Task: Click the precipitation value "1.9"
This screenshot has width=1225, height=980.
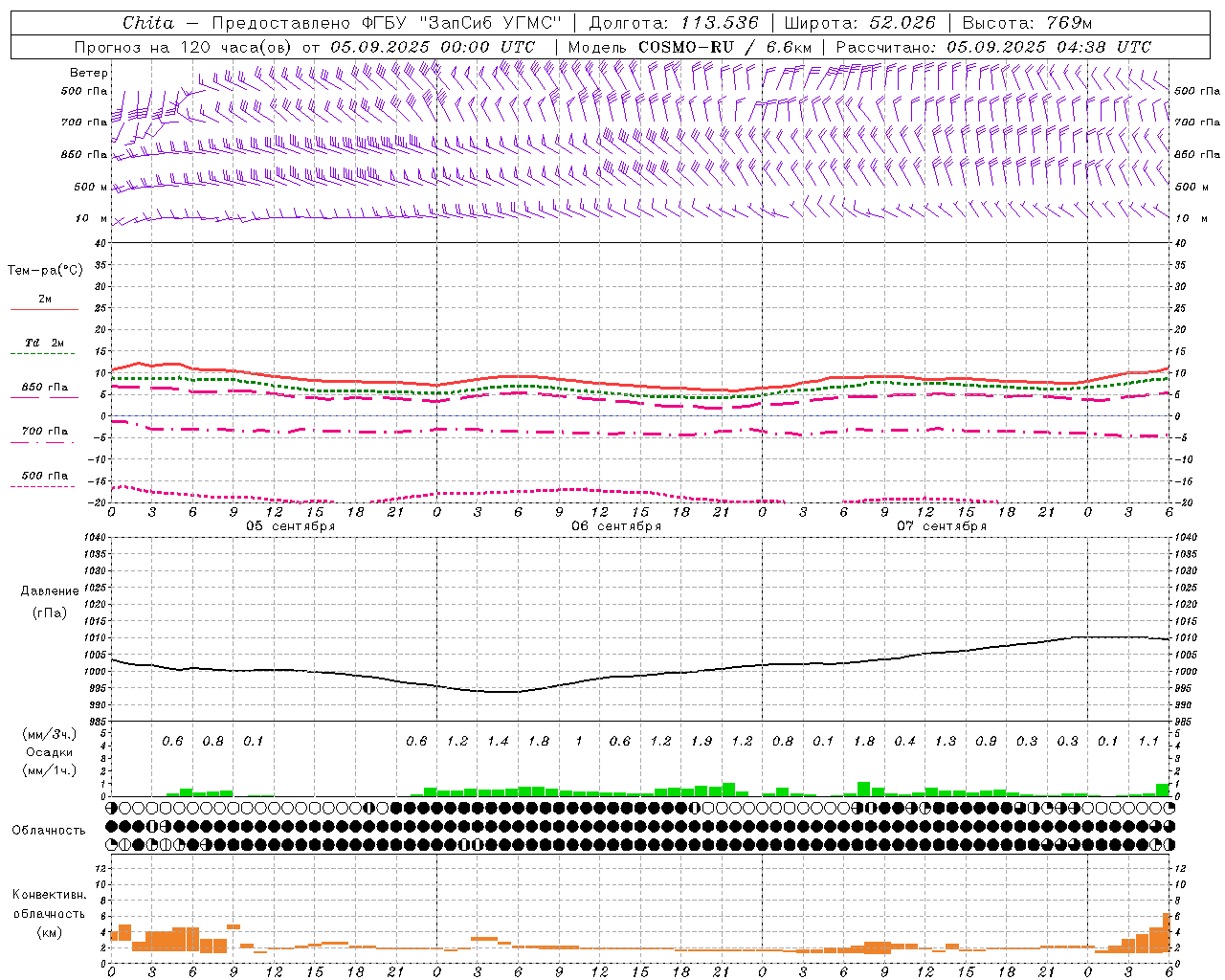Action: tap(702, 742)
